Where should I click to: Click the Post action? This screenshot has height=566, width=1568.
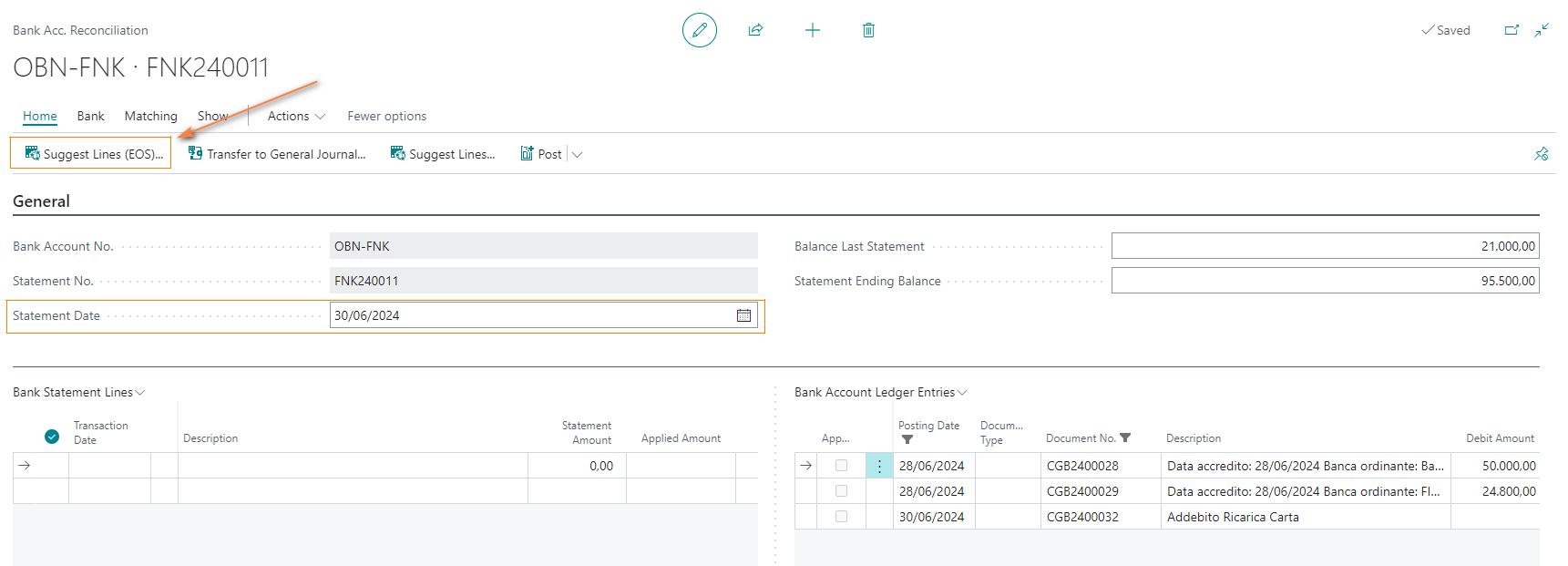(x=541, y=154)
